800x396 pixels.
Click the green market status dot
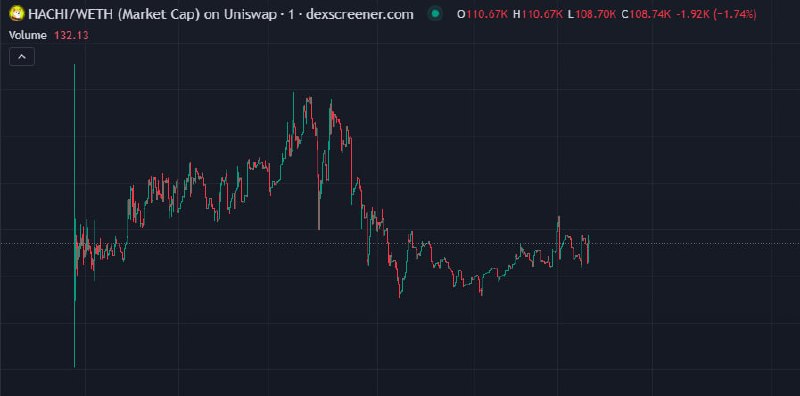(435, 14)
